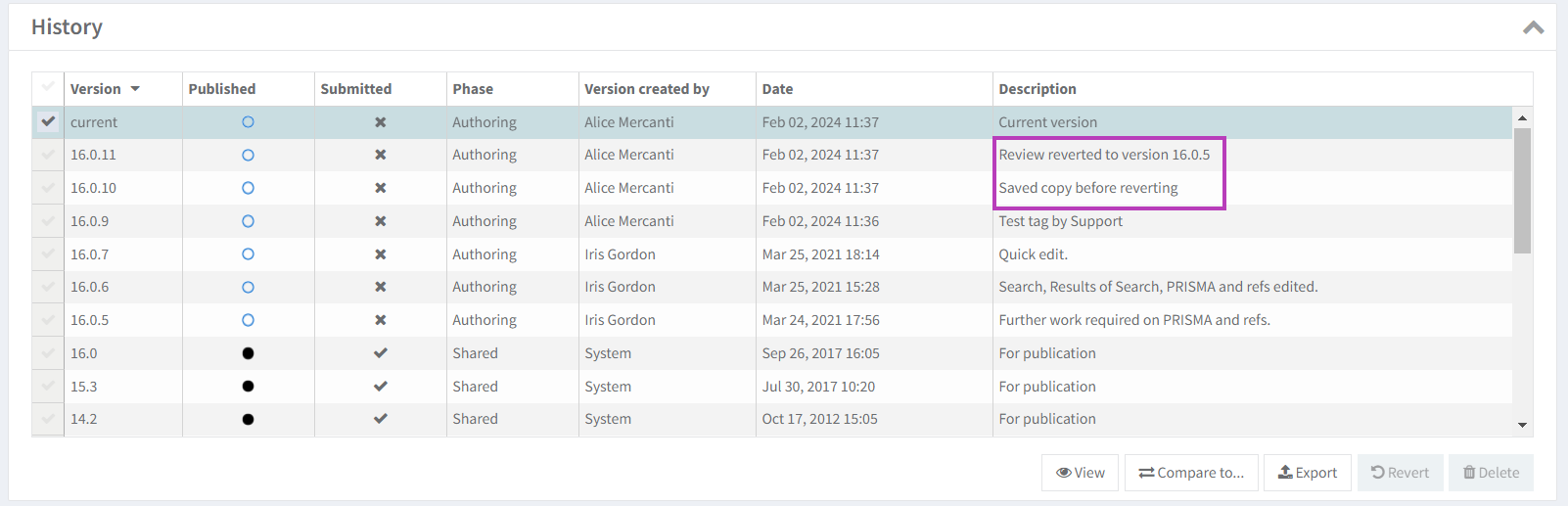Click the Delete button with trash icon
This screenshot has height=506, width=1568.
(x=1491, y=473)
